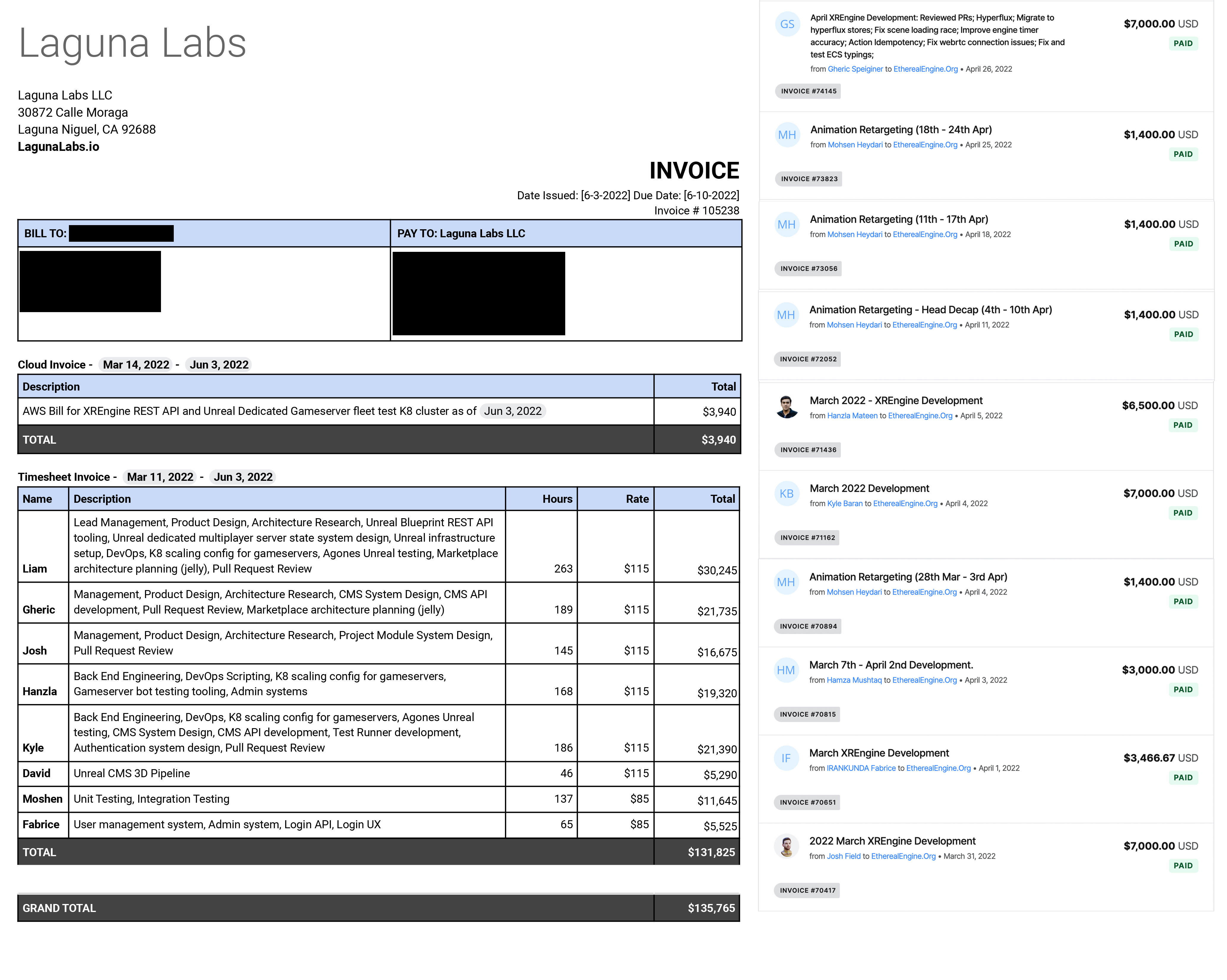Open Mohsen Heydari link dated April 4, 2022
The height and width of the screenshot is (980, 1227).
pyautogui.click(x=854, y=592)
